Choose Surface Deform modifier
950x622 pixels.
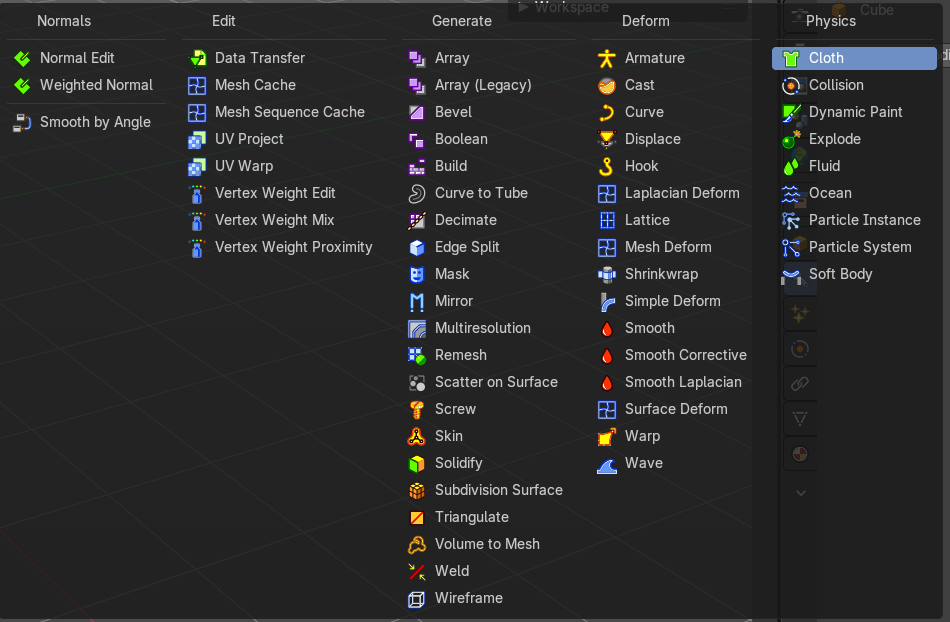676,409
